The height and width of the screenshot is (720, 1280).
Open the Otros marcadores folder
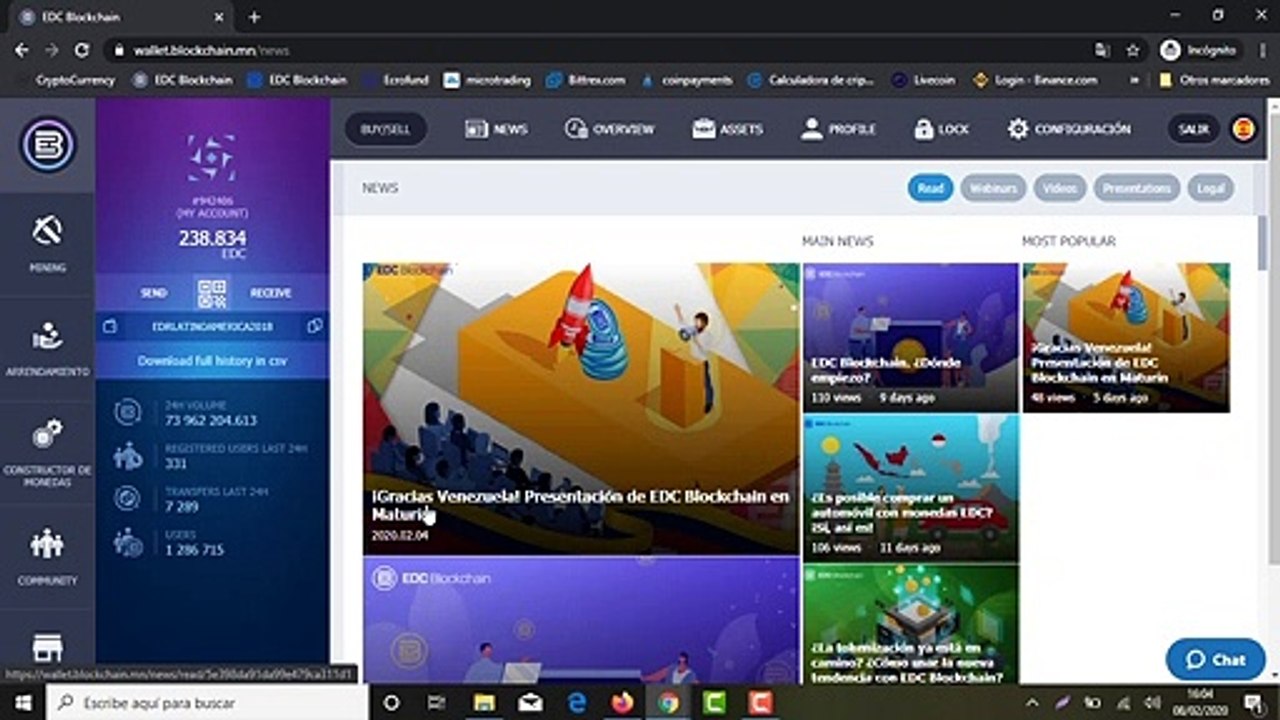tap(1214, 80)
